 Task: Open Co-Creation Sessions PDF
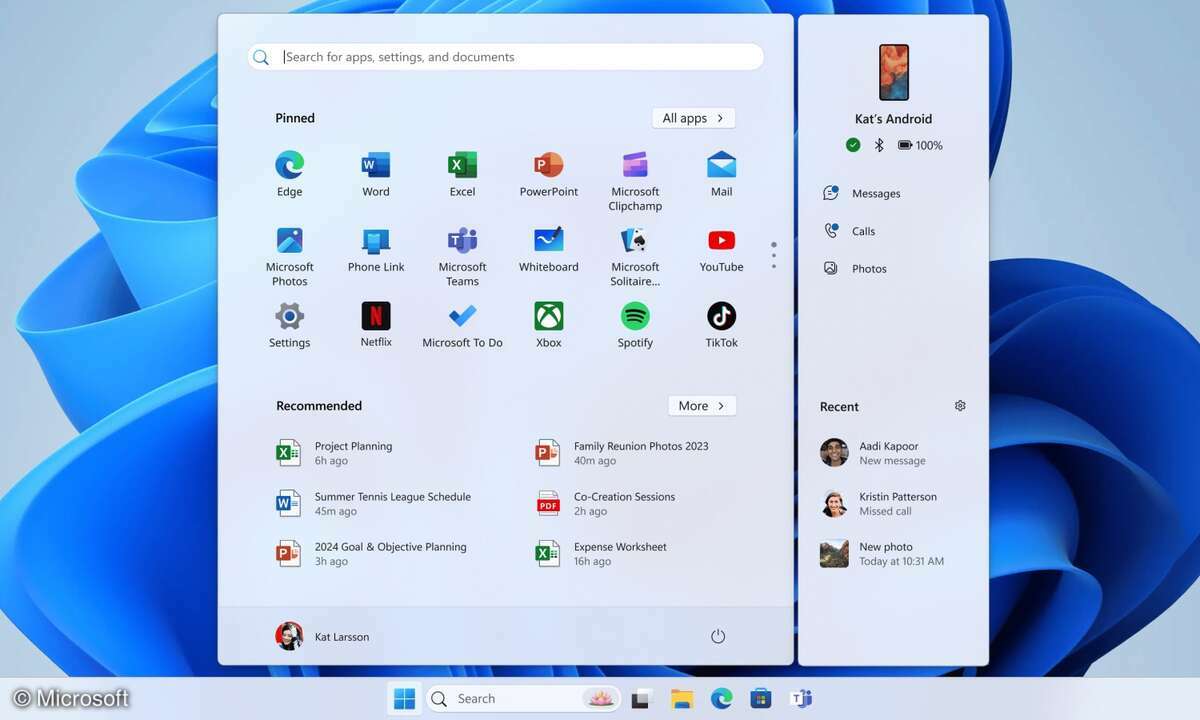(605, 503)
